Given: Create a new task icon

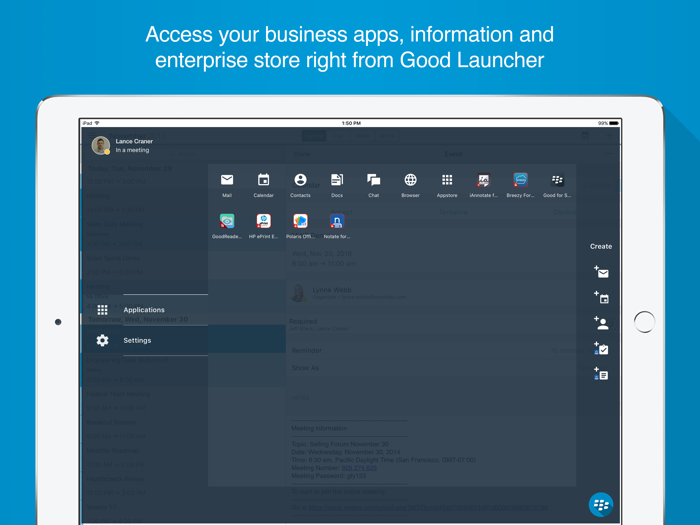Looking at the screenshot, I should [x=601, y=349].
